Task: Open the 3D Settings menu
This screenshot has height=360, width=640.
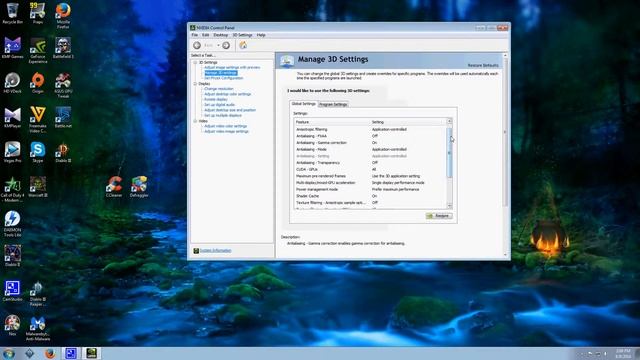Action: pyautogui.click(x=242, y=35)
